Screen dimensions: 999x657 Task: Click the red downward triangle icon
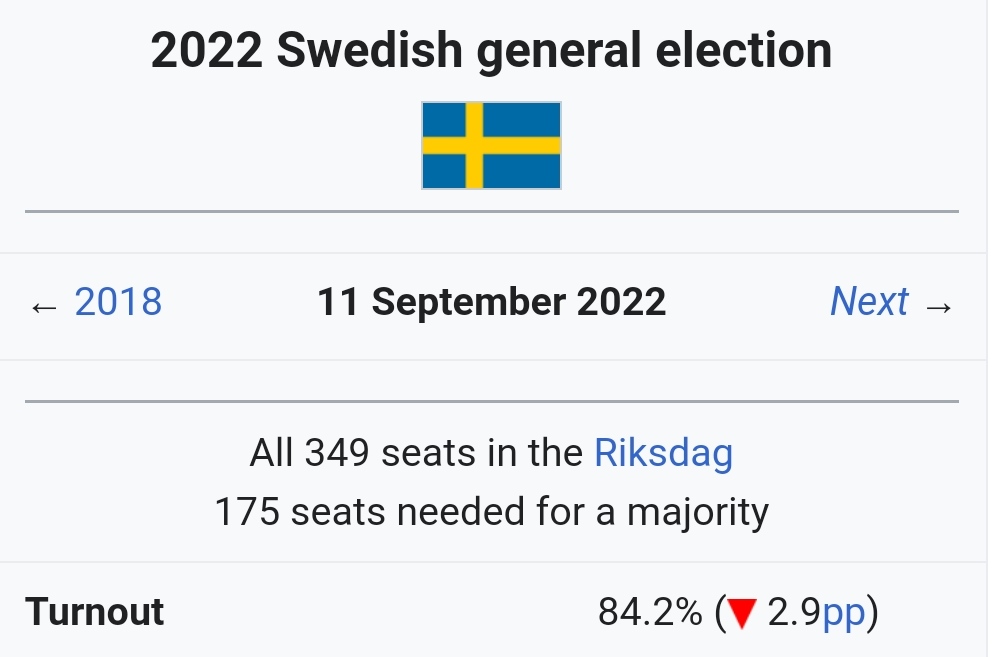[x=741, y=613]
